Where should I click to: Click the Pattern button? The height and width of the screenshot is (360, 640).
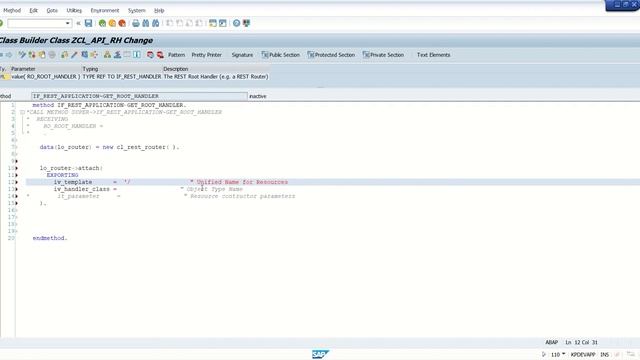point(176,55)
